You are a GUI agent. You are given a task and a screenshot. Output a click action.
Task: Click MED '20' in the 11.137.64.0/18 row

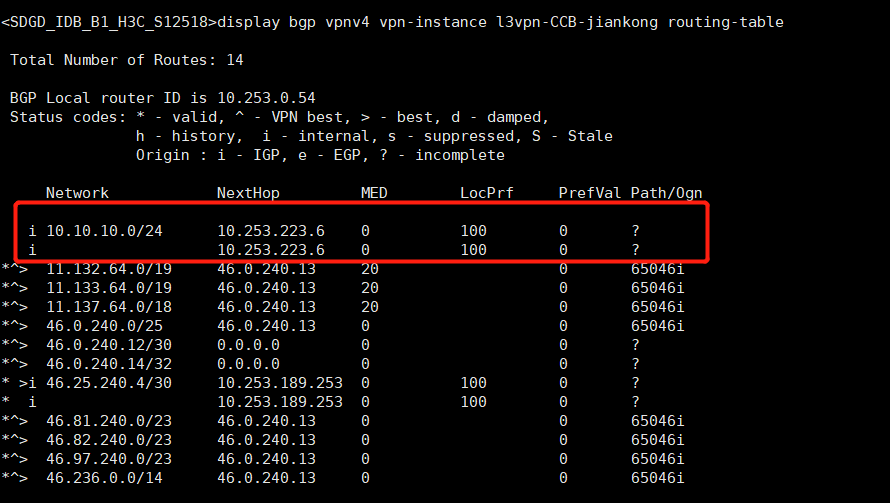[x=370, y=307]
